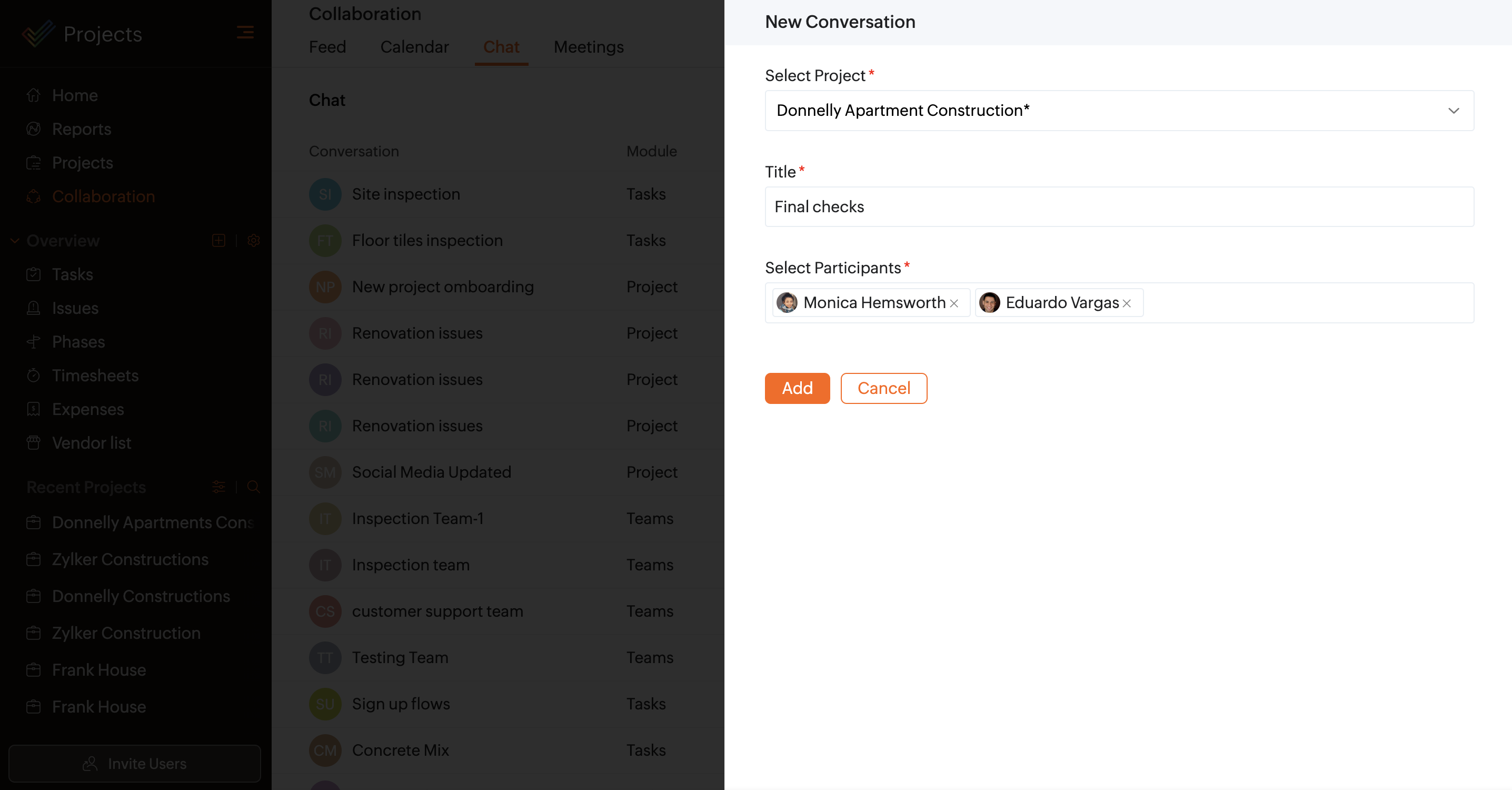This screenshot has width=1512, height=790.
Task: Click the add module icon beside Overview
Action: (x=218, y=241)
